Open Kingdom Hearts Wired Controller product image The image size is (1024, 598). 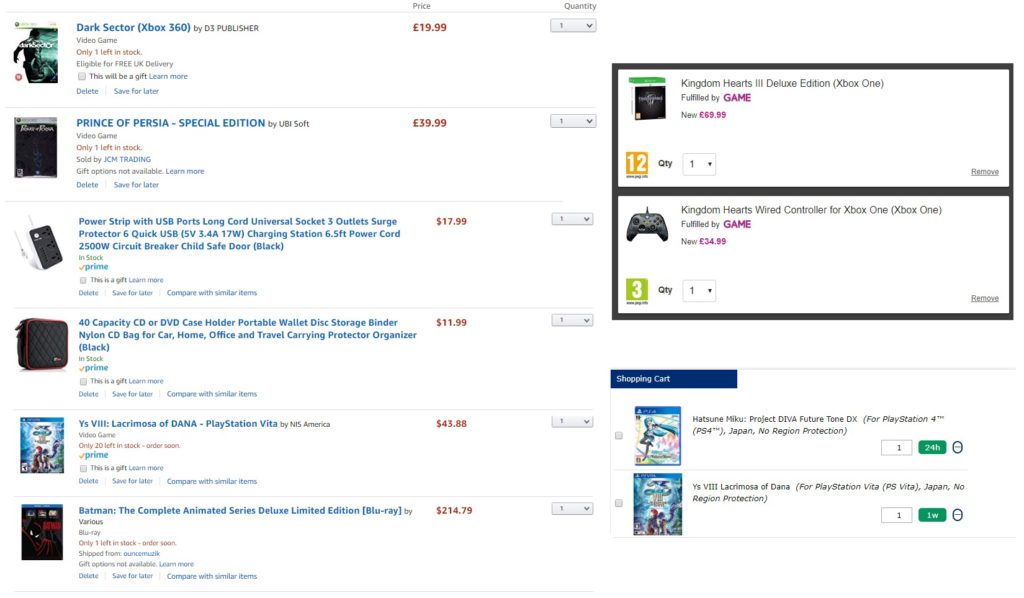click(647, 225)
